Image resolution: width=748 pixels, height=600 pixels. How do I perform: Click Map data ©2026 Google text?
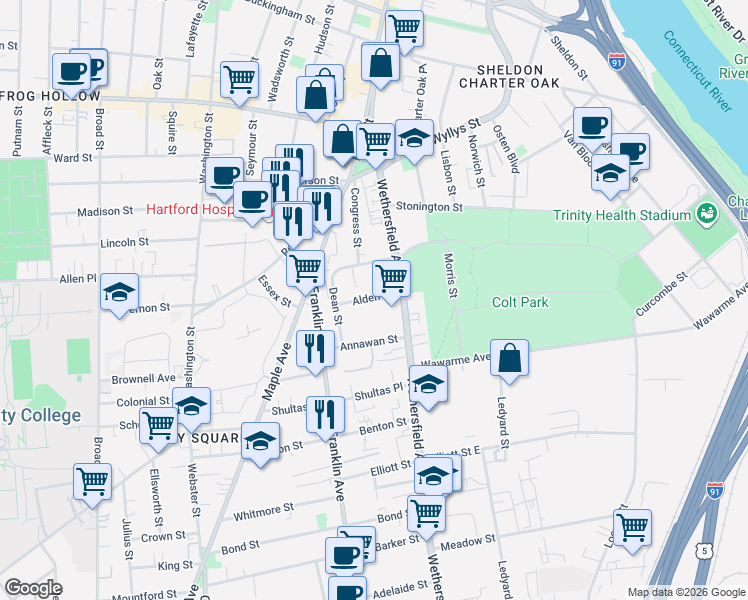coord(686,592)
